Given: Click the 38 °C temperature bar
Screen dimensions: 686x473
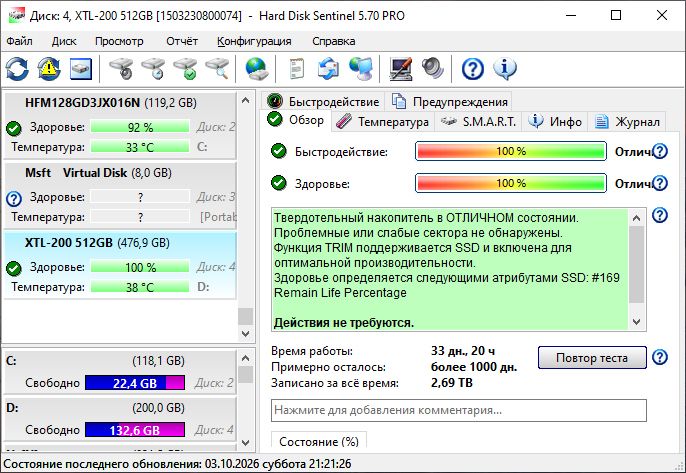Looking at the screenshot, I should point(140,287).
